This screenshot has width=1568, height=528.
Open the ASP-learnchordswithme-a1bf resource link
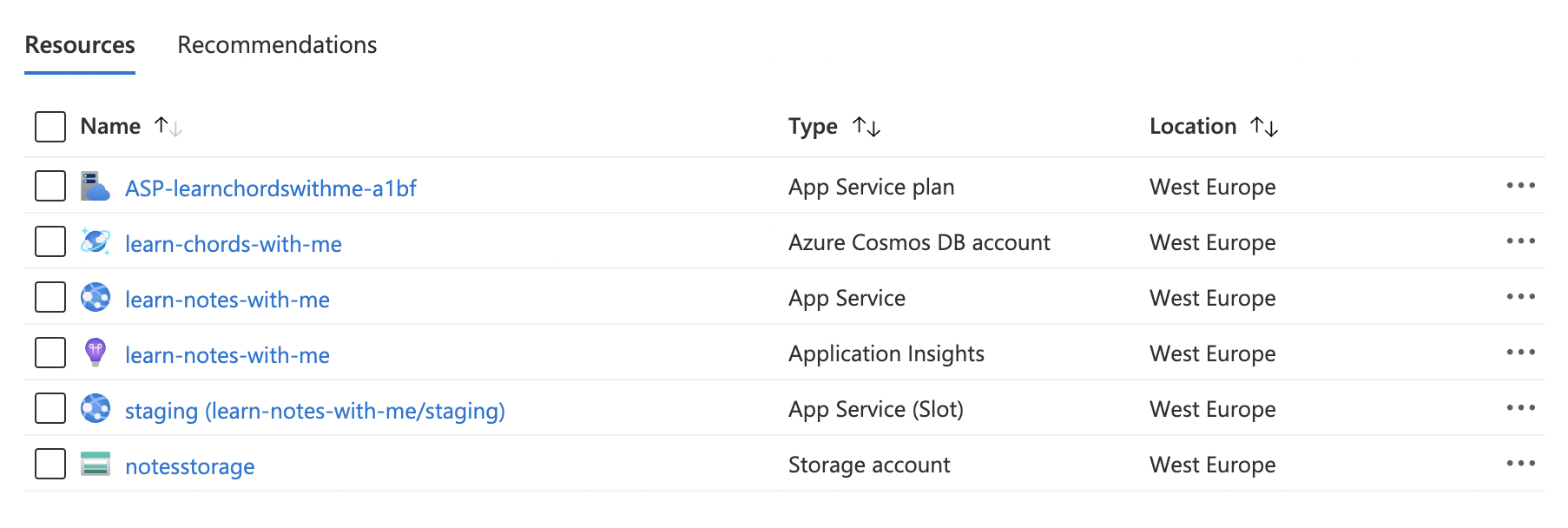coord(270,188)
